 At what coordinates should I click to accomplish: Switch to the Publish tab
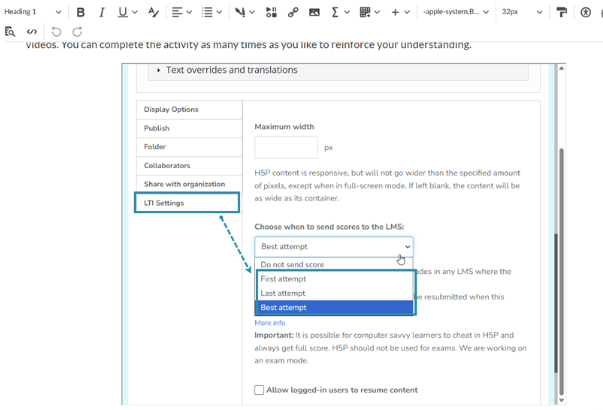[x=189, y=128]
